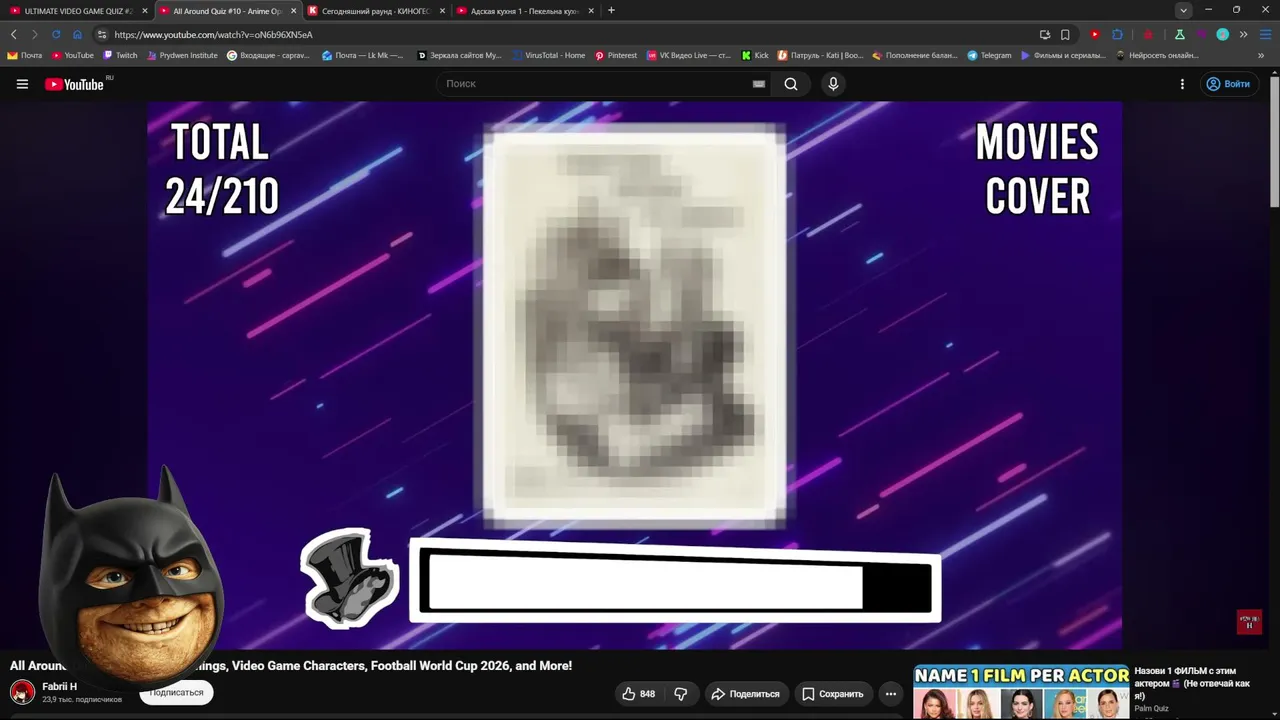Screen dimensions: 1280x720
Task: Show more bookmarks overflow chevron
Action: (x=1261, y=56)
